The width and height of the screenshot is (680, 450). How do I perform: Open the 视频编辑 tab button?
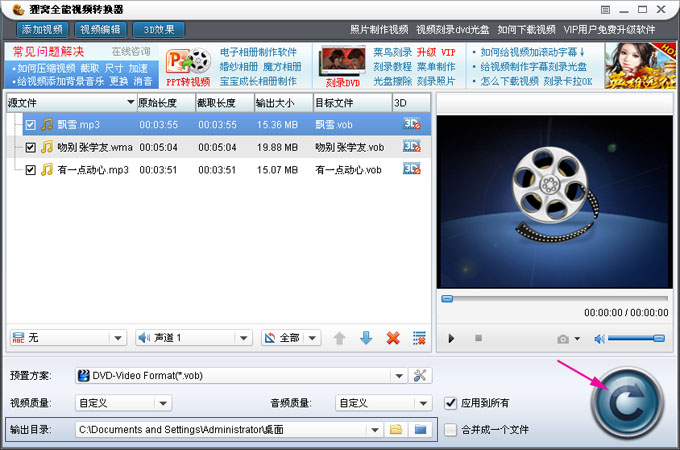point(101,29)
